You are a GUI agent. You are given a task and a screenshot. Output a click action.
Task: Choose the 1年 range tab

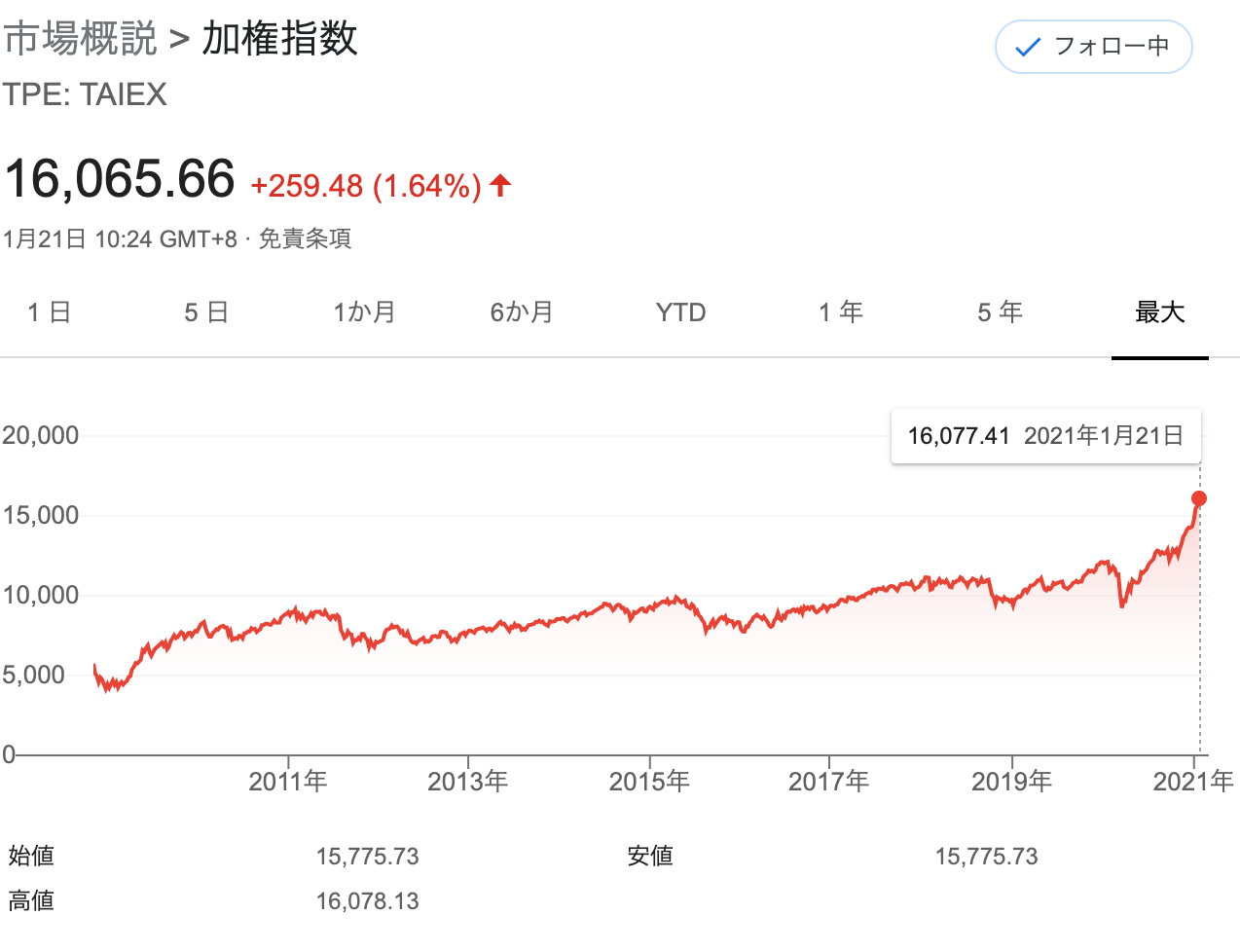tap(840, 312)
